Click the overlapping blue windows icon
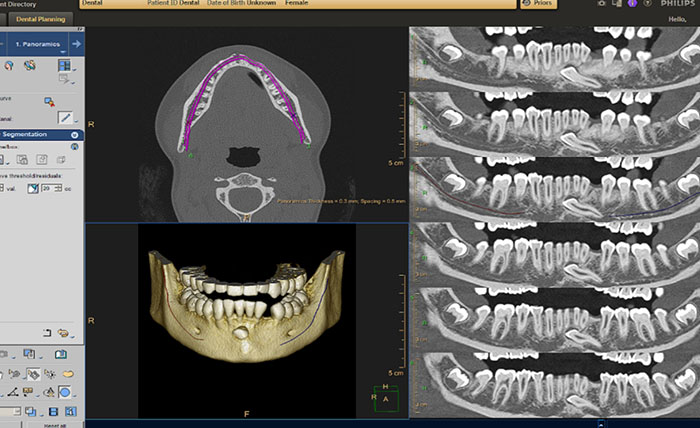The image size is (700, 428). pyautogui.click(x=30, y=411)
